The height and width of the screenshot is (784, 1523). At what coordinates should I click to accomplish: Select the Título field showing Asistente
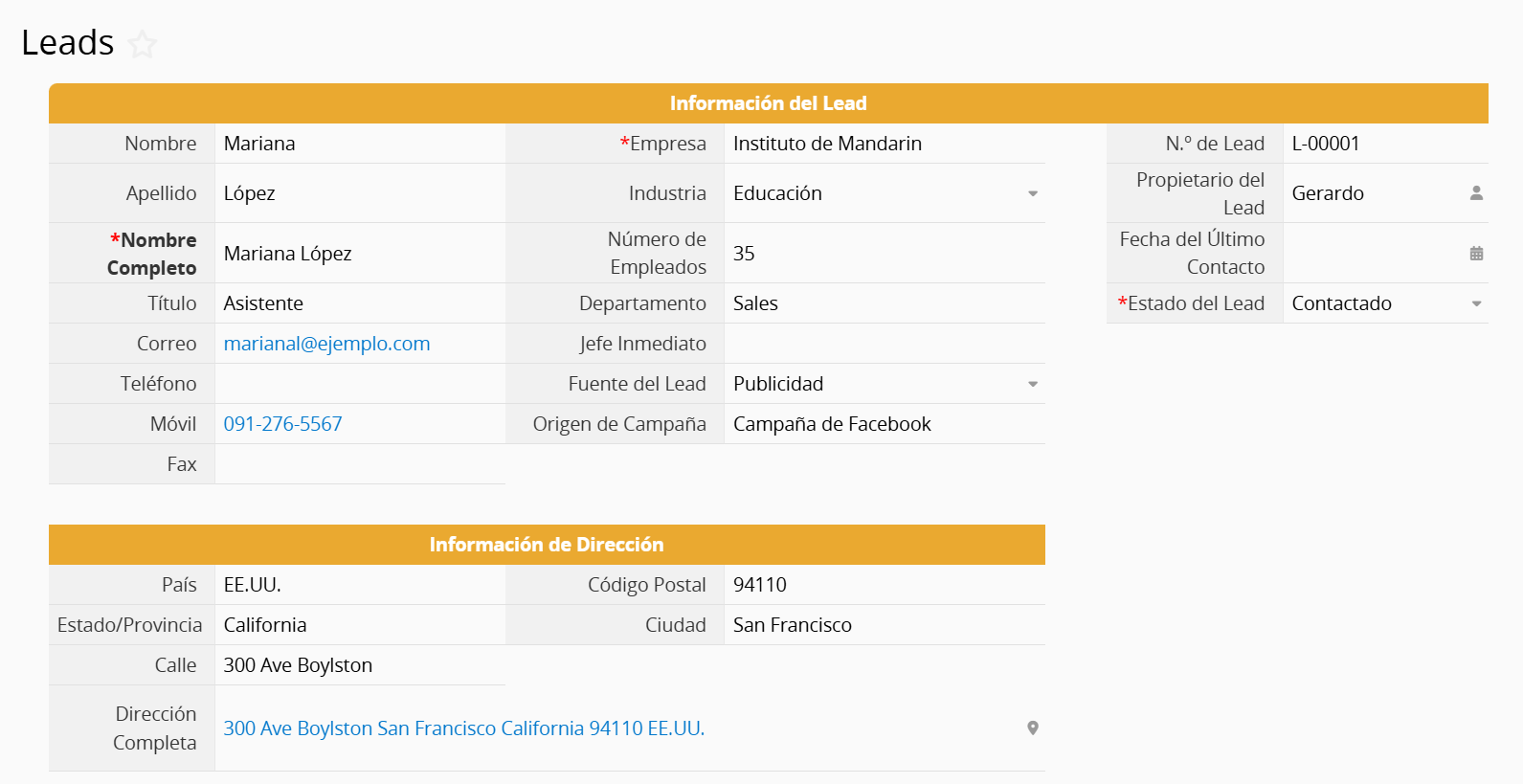(359, 303)
